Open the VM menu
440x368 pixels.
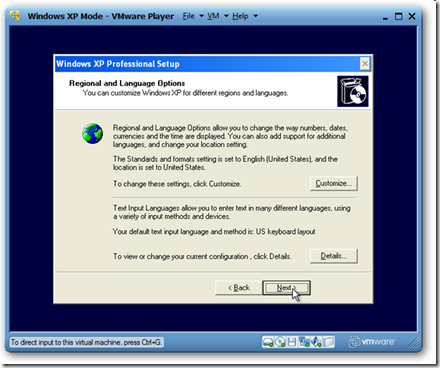213,16
